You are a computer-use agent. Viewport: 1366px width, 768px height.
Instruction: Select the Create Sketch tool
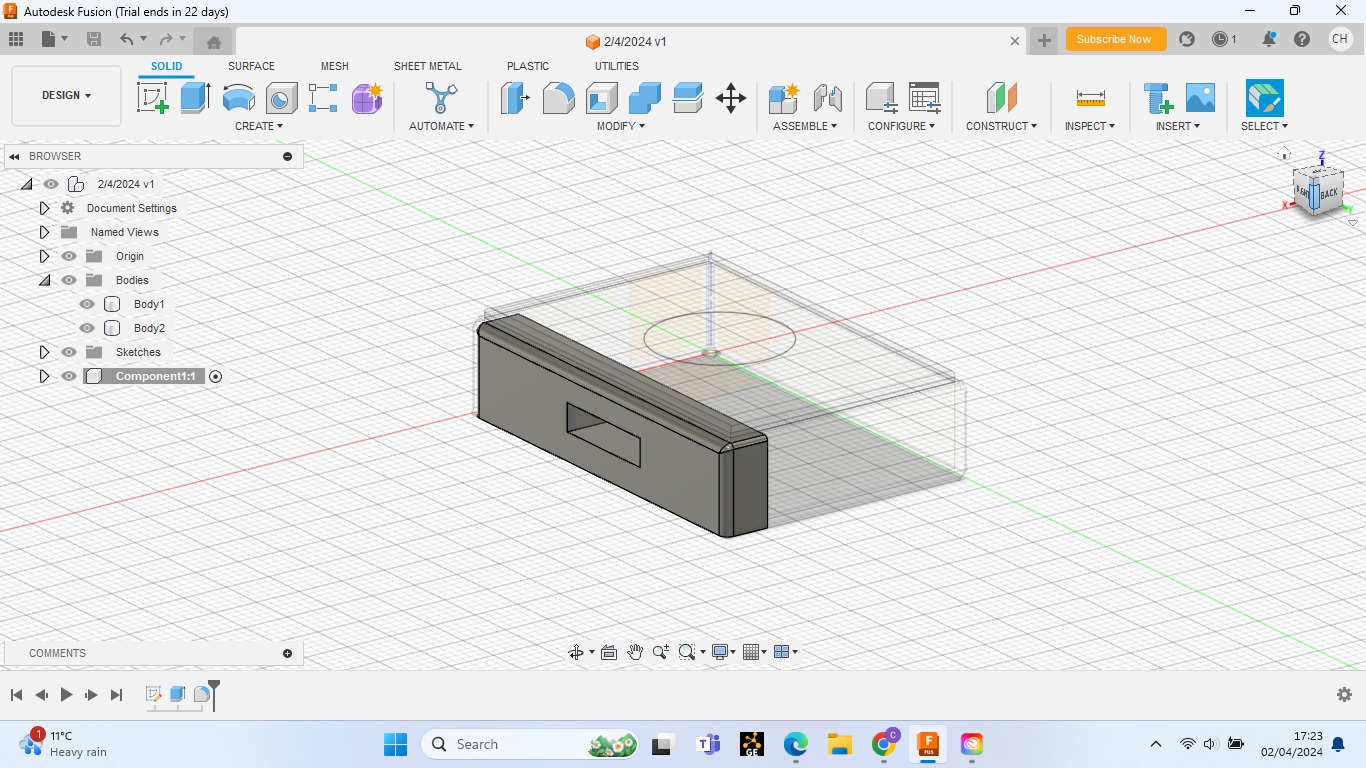(152, 98)
